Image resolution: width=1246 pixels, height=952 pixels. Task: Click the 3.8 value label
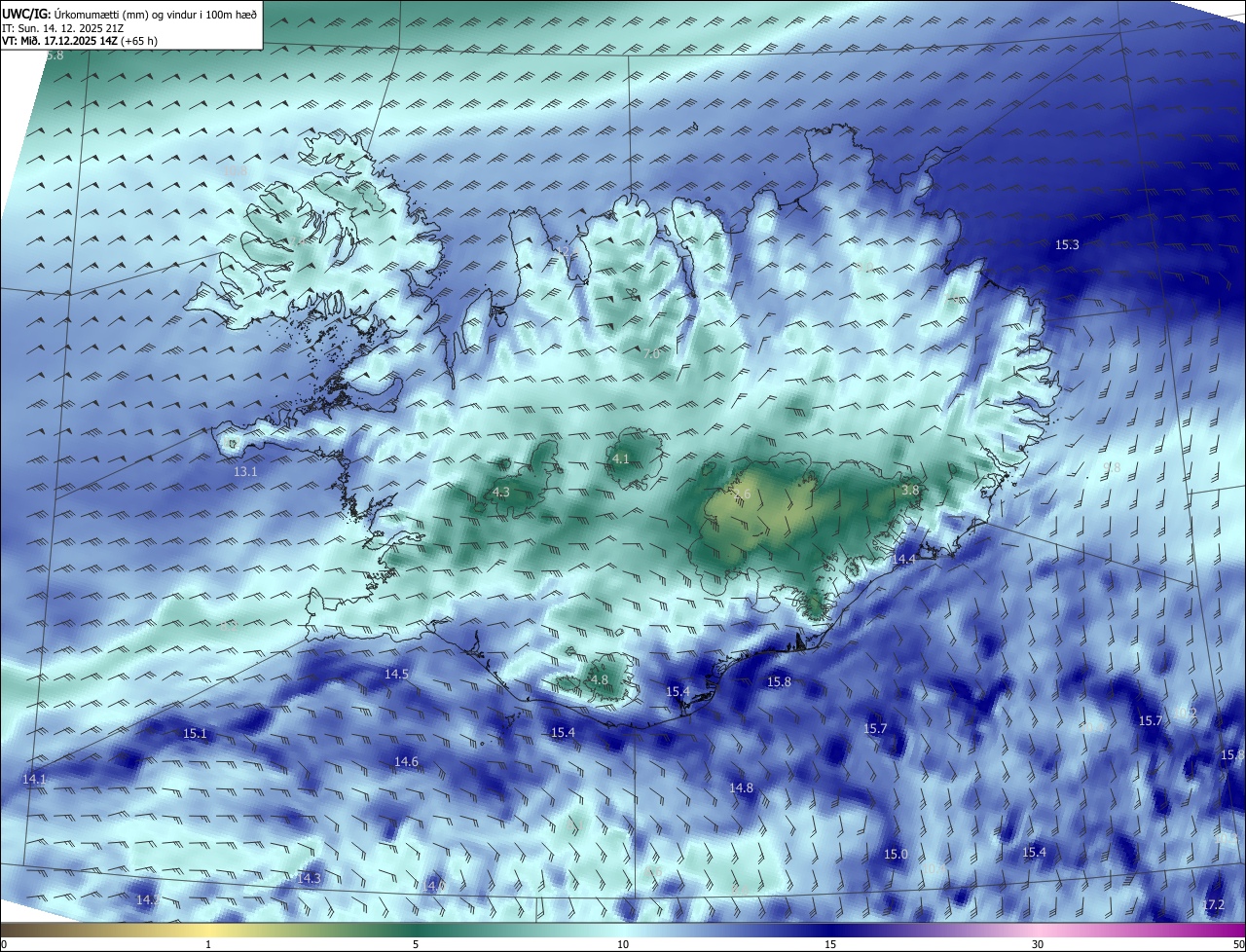tap(910, 490)
